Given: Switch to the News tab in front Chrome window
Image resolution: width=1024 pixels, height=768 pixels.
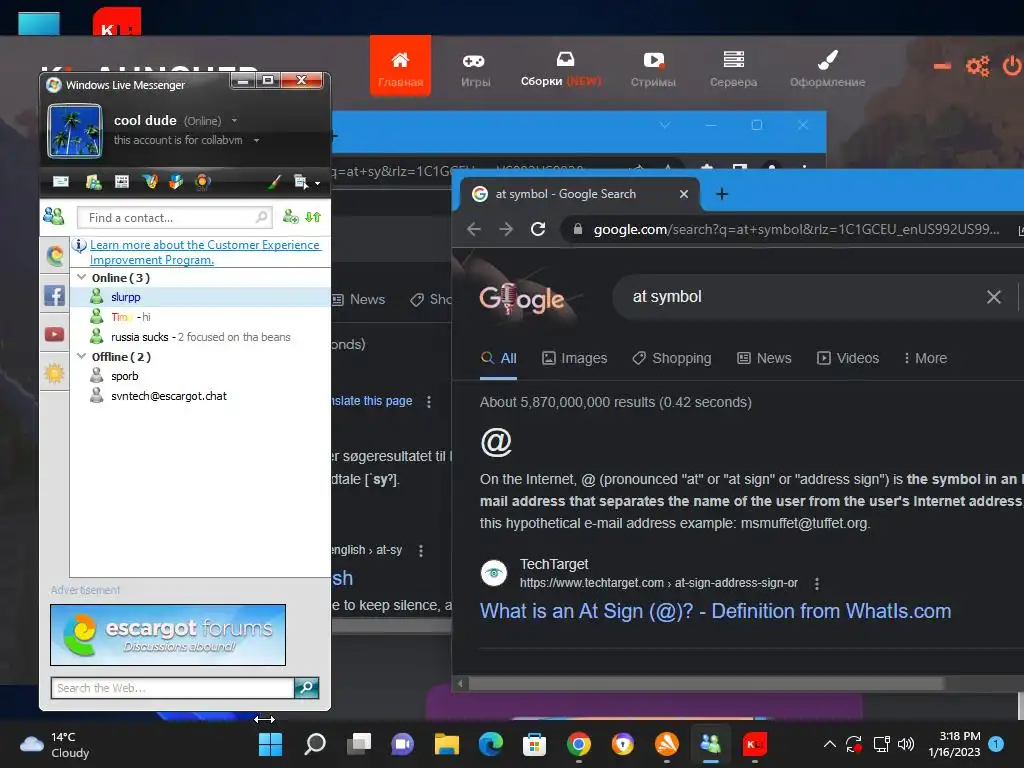Looking at the screenshot, I should point(764,358).
